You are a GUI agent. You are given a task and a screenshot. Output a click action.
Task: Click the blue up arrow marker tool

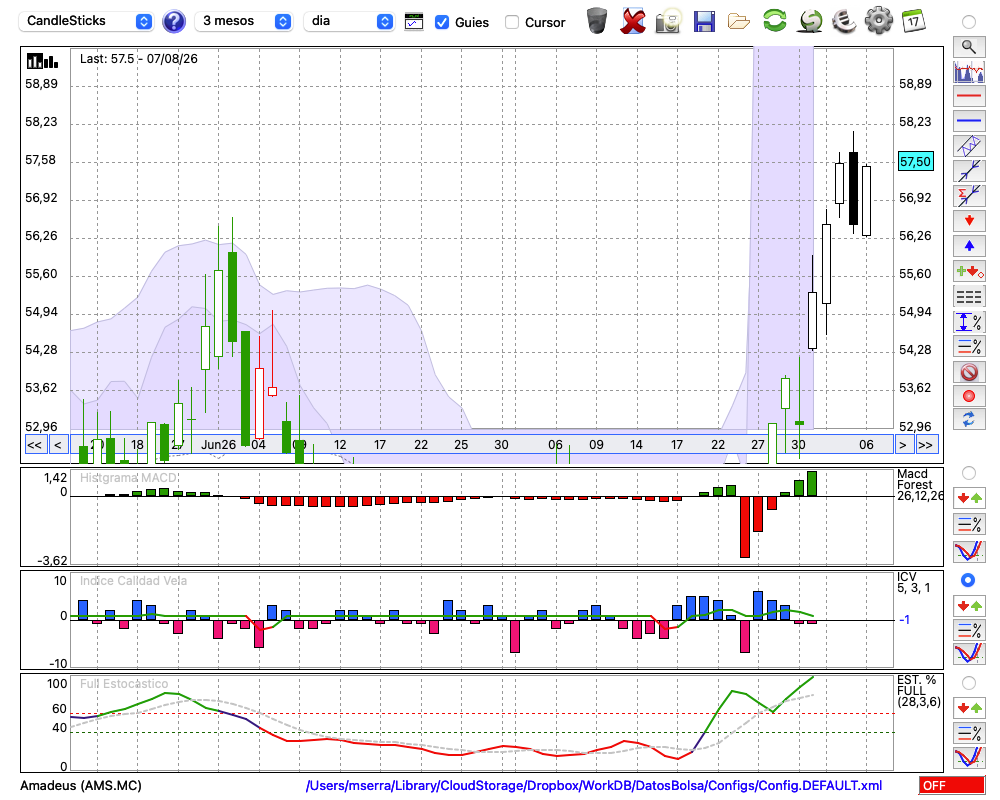click(x=969, y=246)
